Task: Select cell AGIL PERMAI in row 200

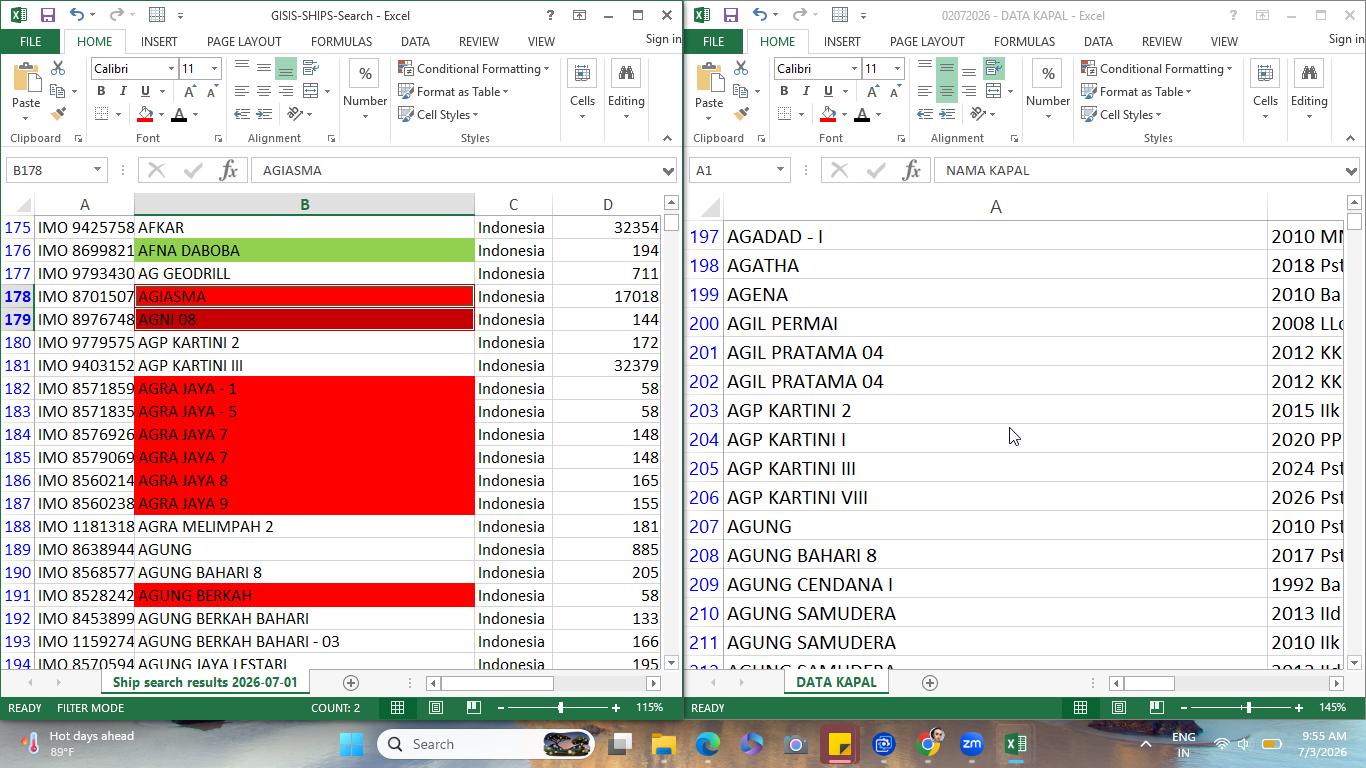Action: 995,323
